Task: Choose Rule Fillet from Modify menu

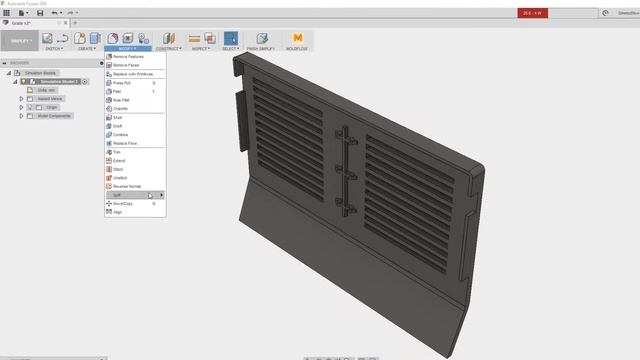Action: (135, 100)
